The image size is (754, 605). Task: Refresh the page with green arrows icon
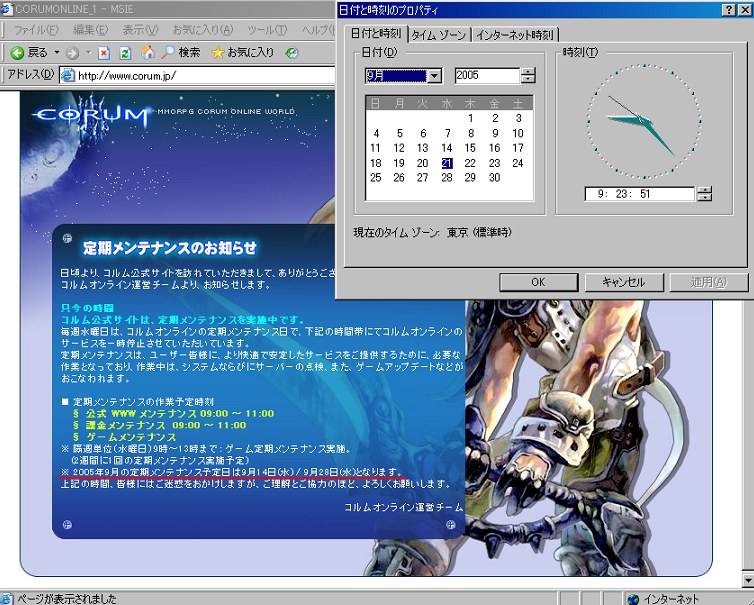coord(125,53)
